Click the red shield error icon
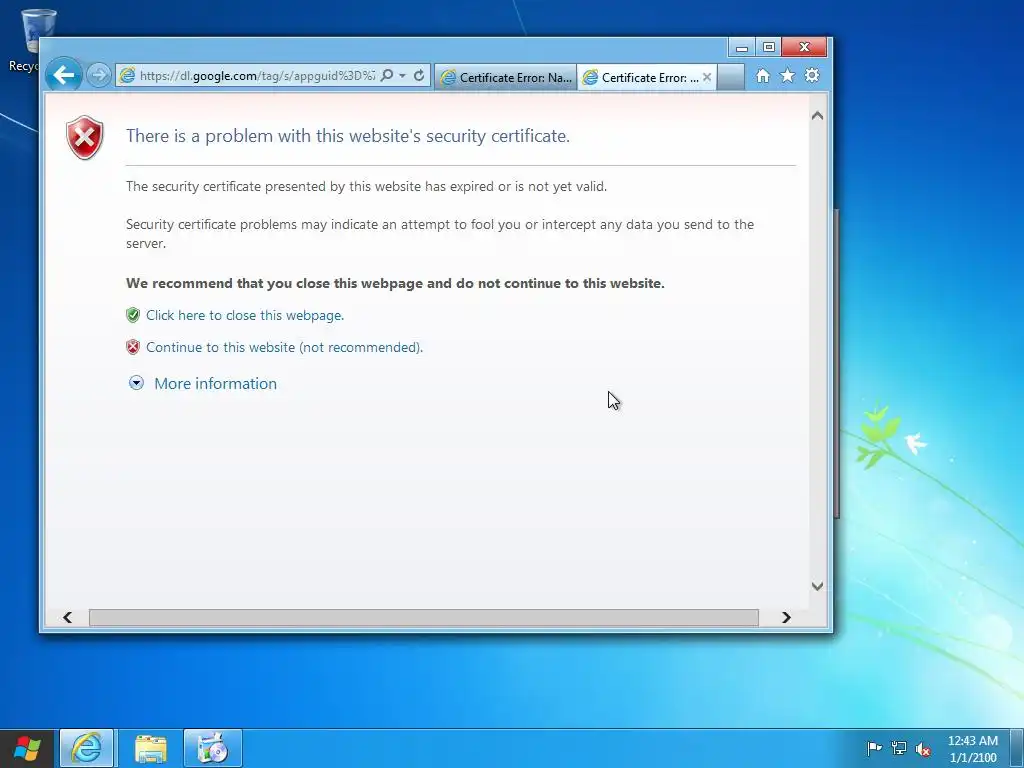1024x768 pixels. (85, 137)
